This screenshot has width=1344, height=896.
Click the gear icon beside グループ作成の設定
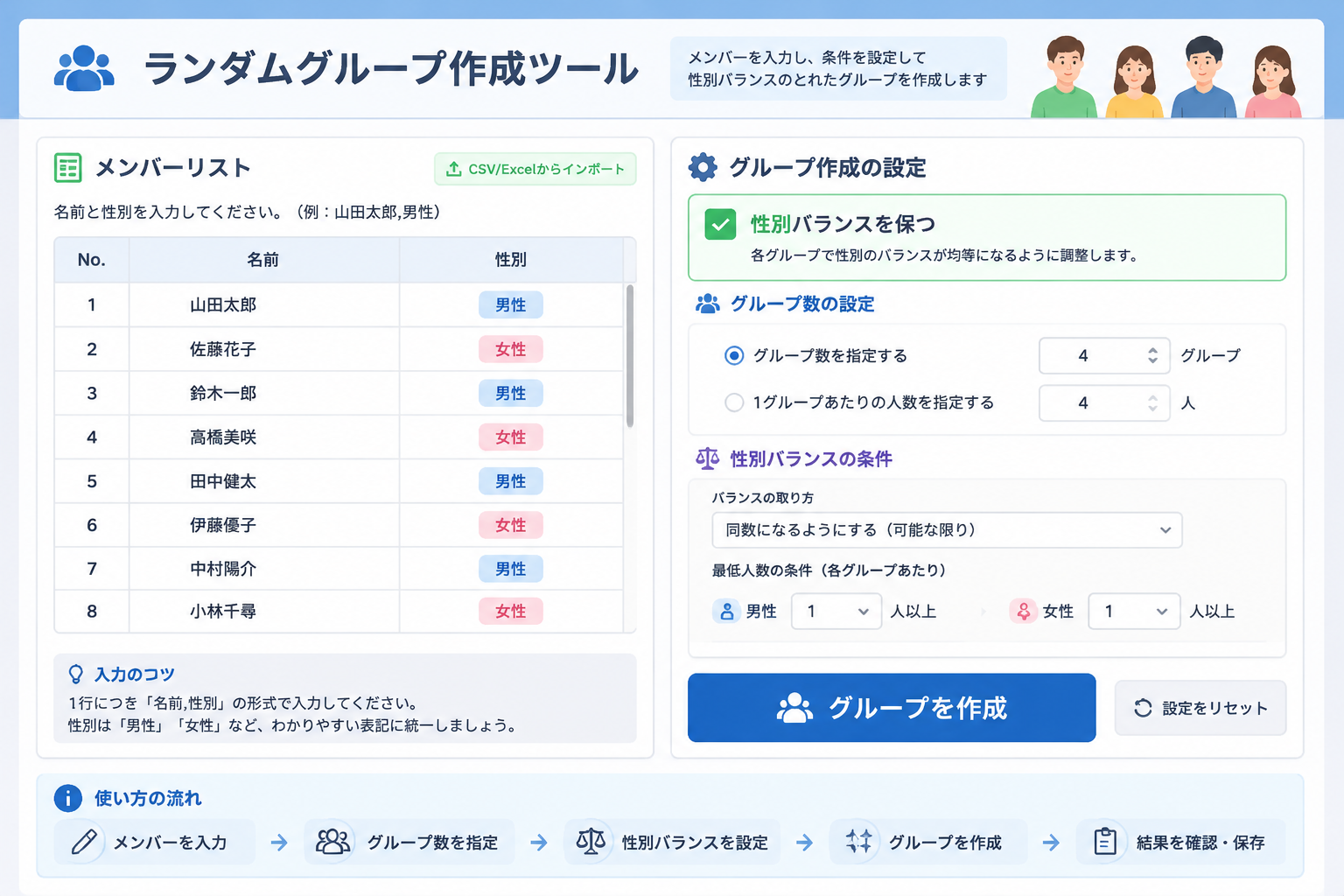[x=703, y=167]
